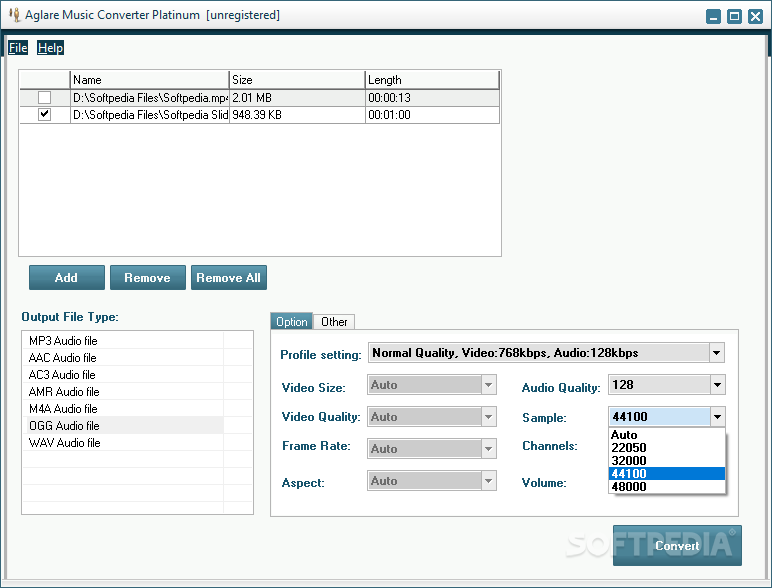This screenshot has width=772, height=588.
Task: Select Auto in Sample list
Action: (667, 435)
